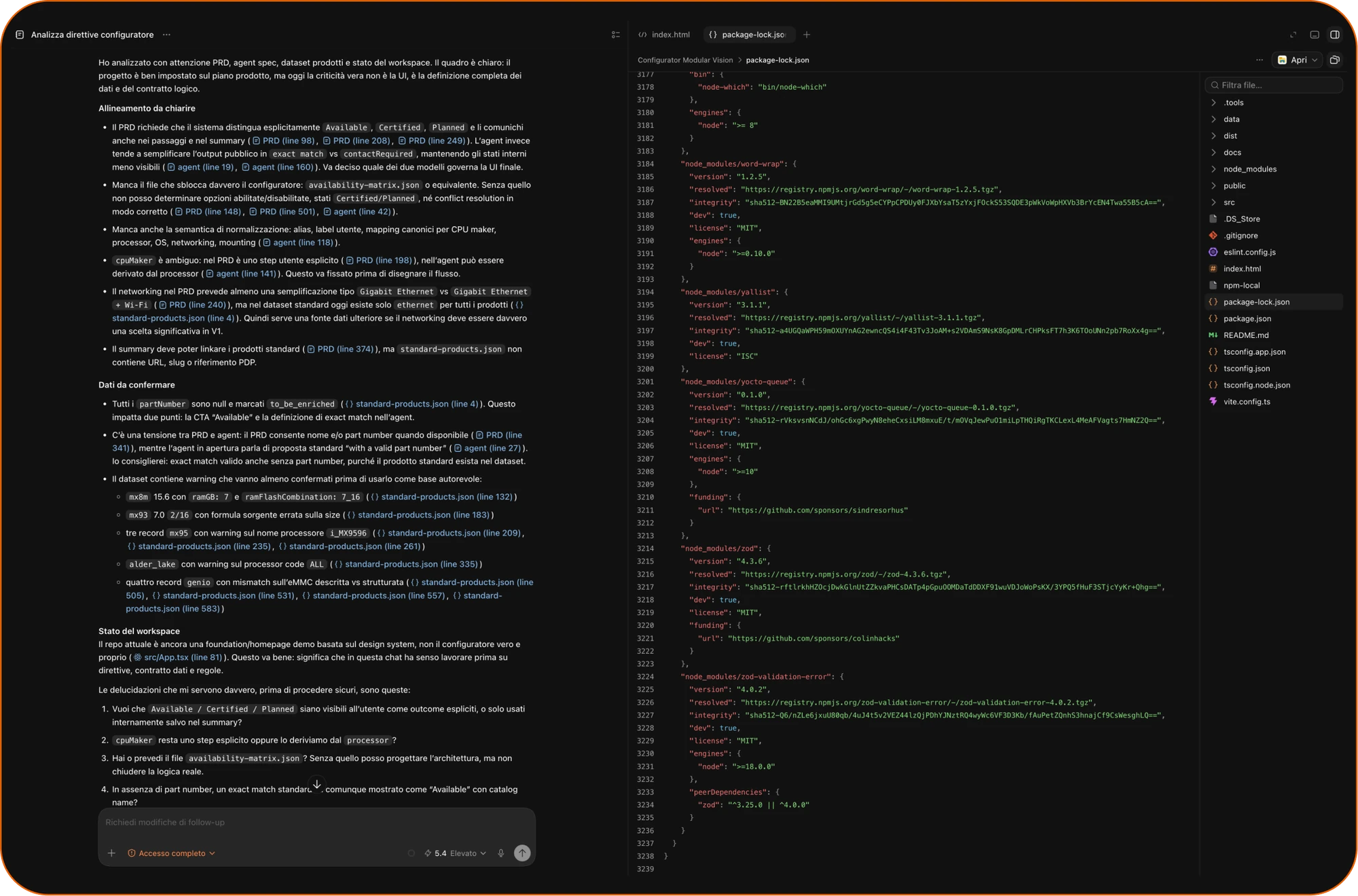This screenshot has height=896, width=1358.
Task: Click the github sponsors/colinhacks URL string
Action: point(813,638)
